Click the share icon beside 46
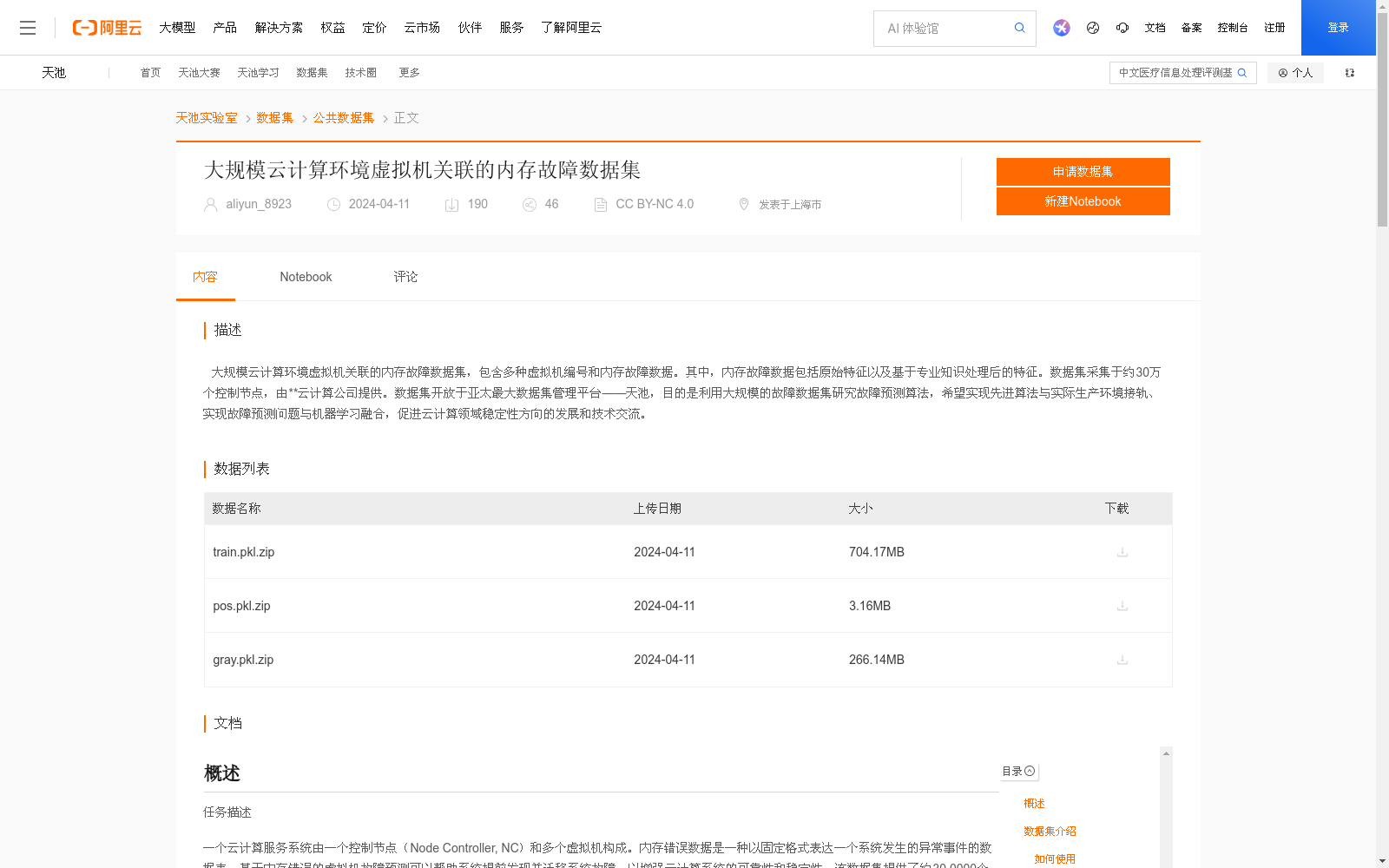 530,205
